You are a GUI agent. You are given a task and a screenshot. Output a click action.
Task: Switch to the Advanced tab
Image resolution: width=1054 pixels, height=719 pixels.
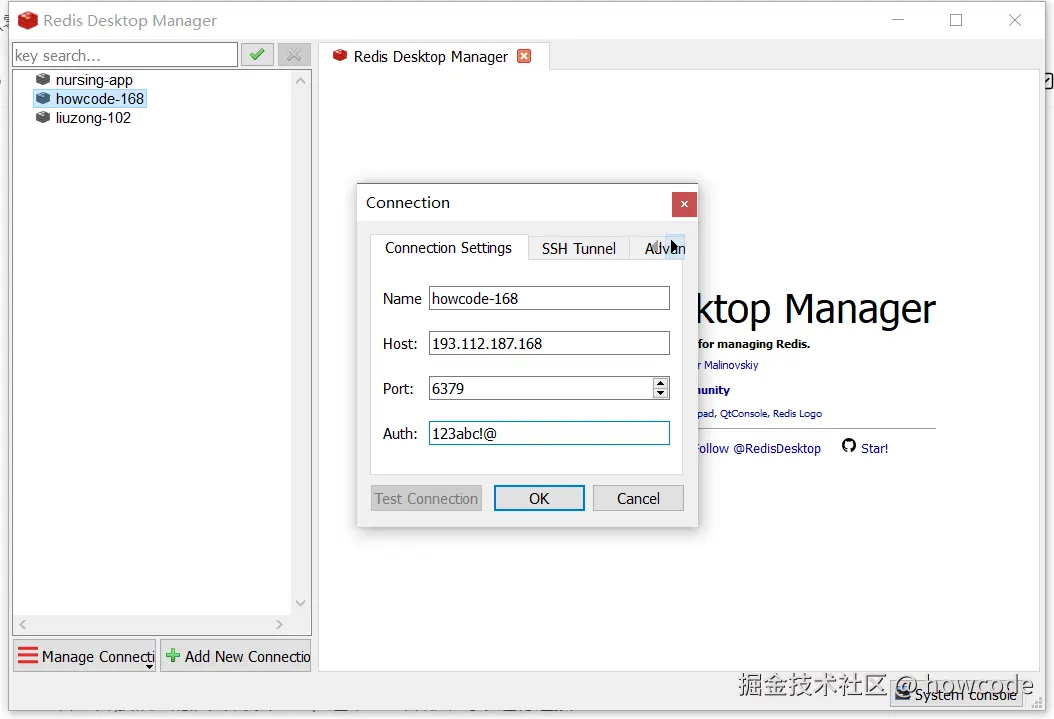coord(648,249)
